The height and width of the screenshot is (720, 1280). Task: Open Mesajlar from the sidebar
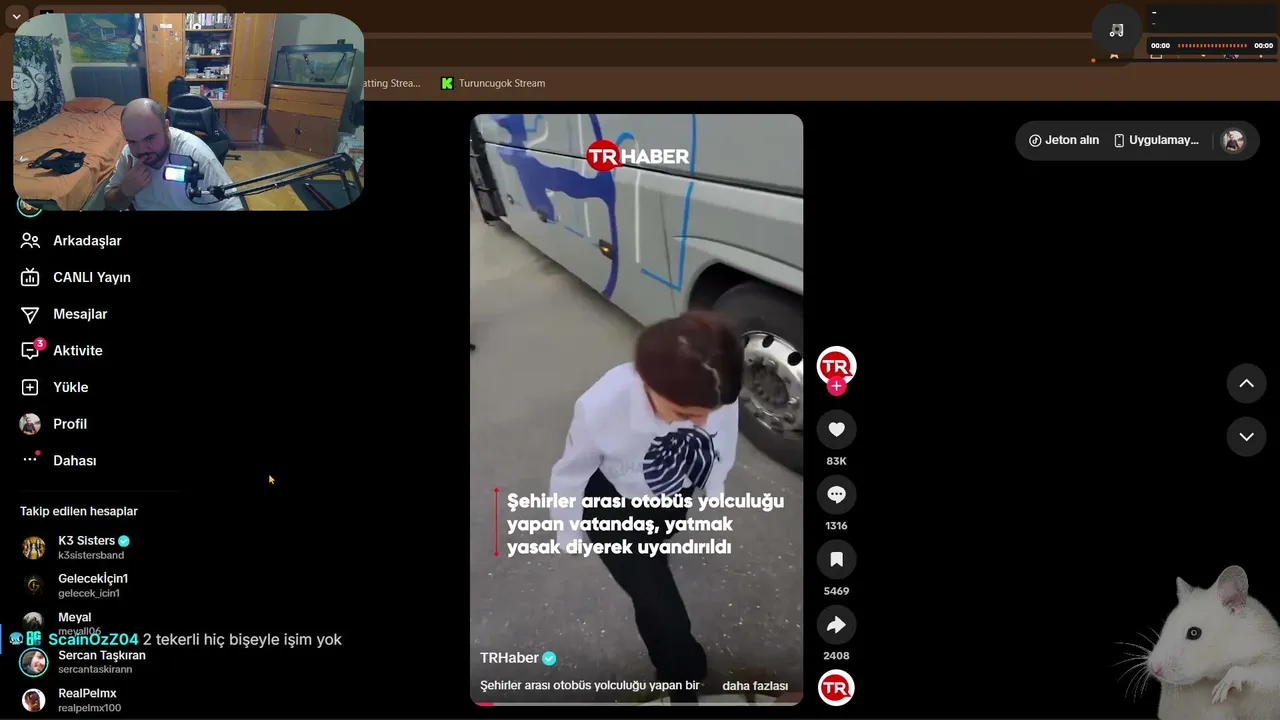tap(64, 314)
